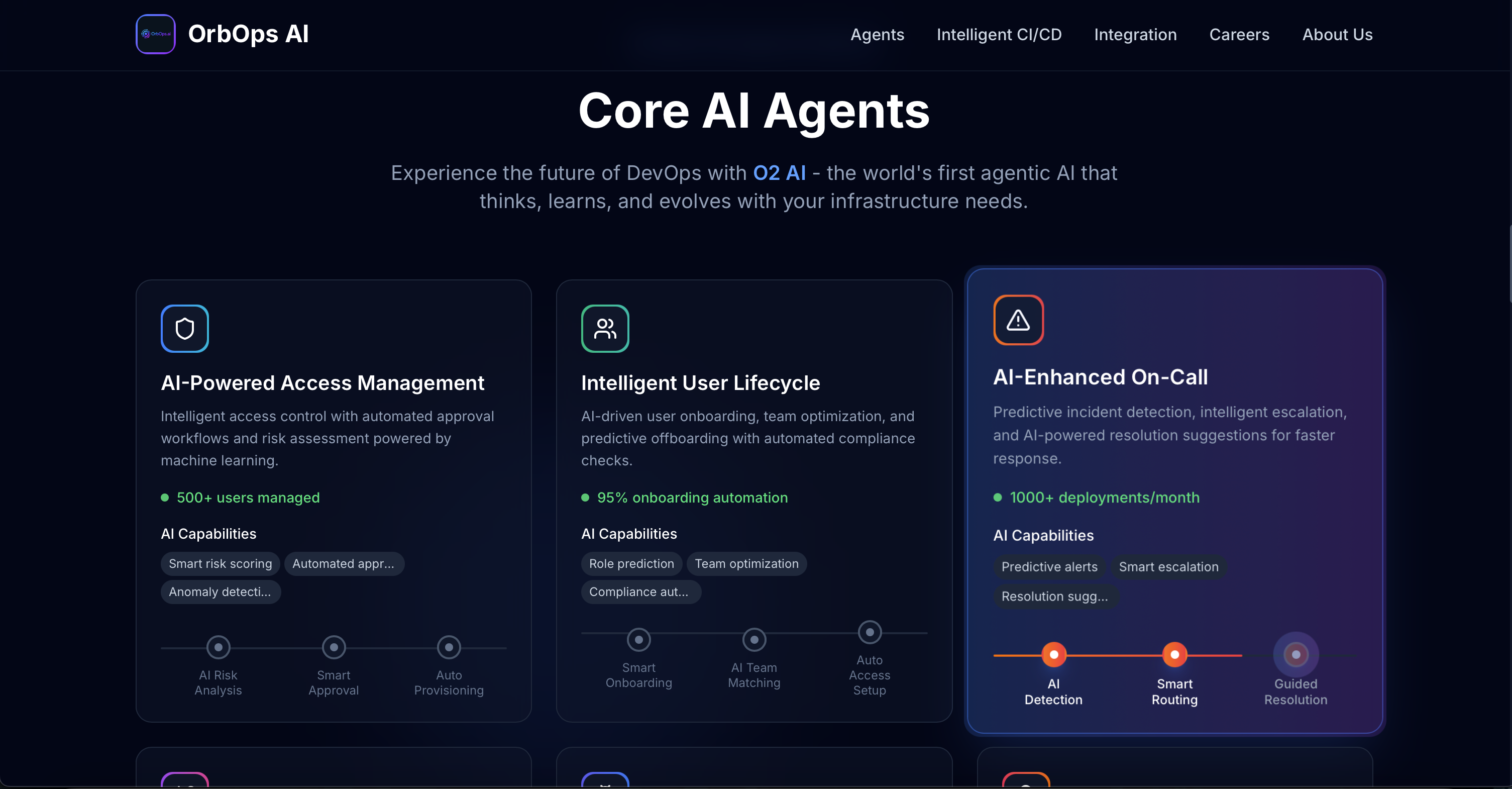Click the Intelligent User Lifecycle card title
The height and width of the screenshot is (789, 1512).
coord(700,383)
